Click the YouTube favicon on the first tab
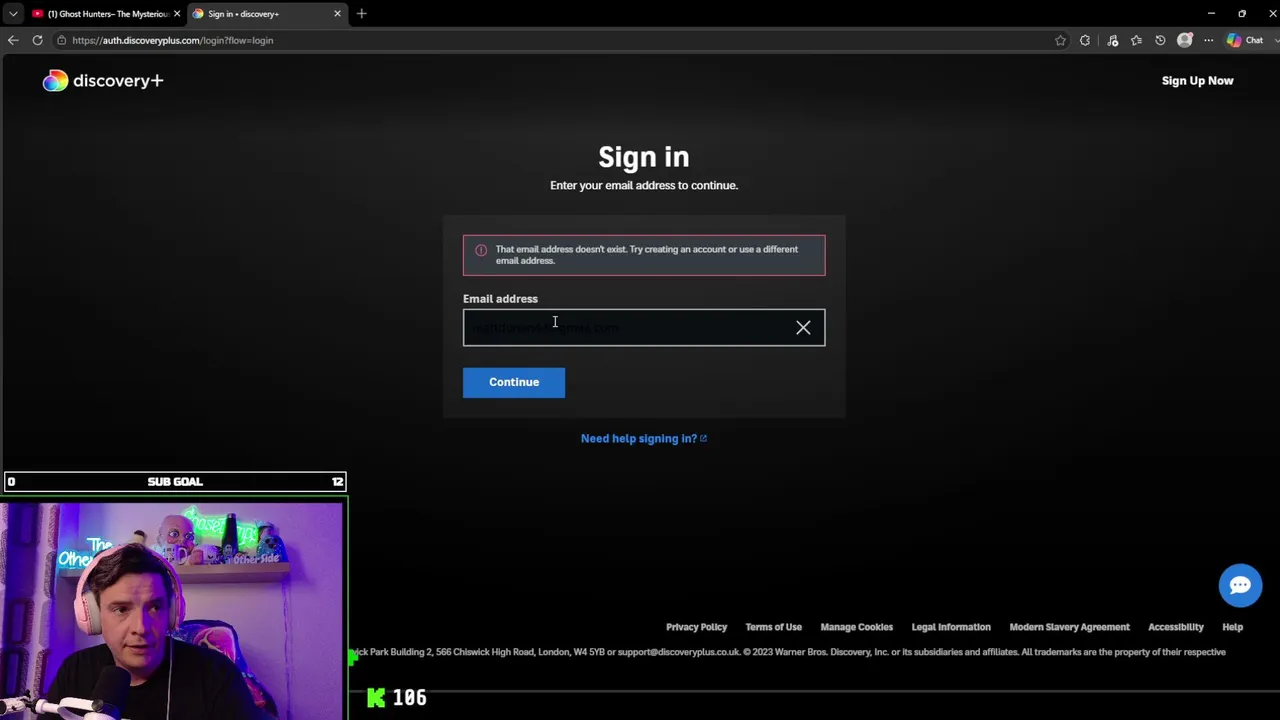This screenshot has height=720, width=1280. pyautogui.click(x=38, y=14)
